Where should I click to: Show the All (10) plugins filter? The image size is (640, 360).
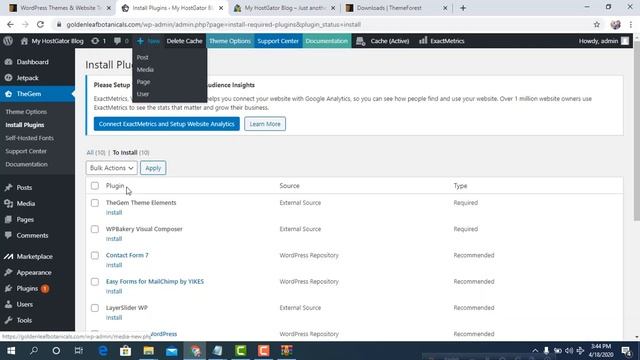point(96,153)
